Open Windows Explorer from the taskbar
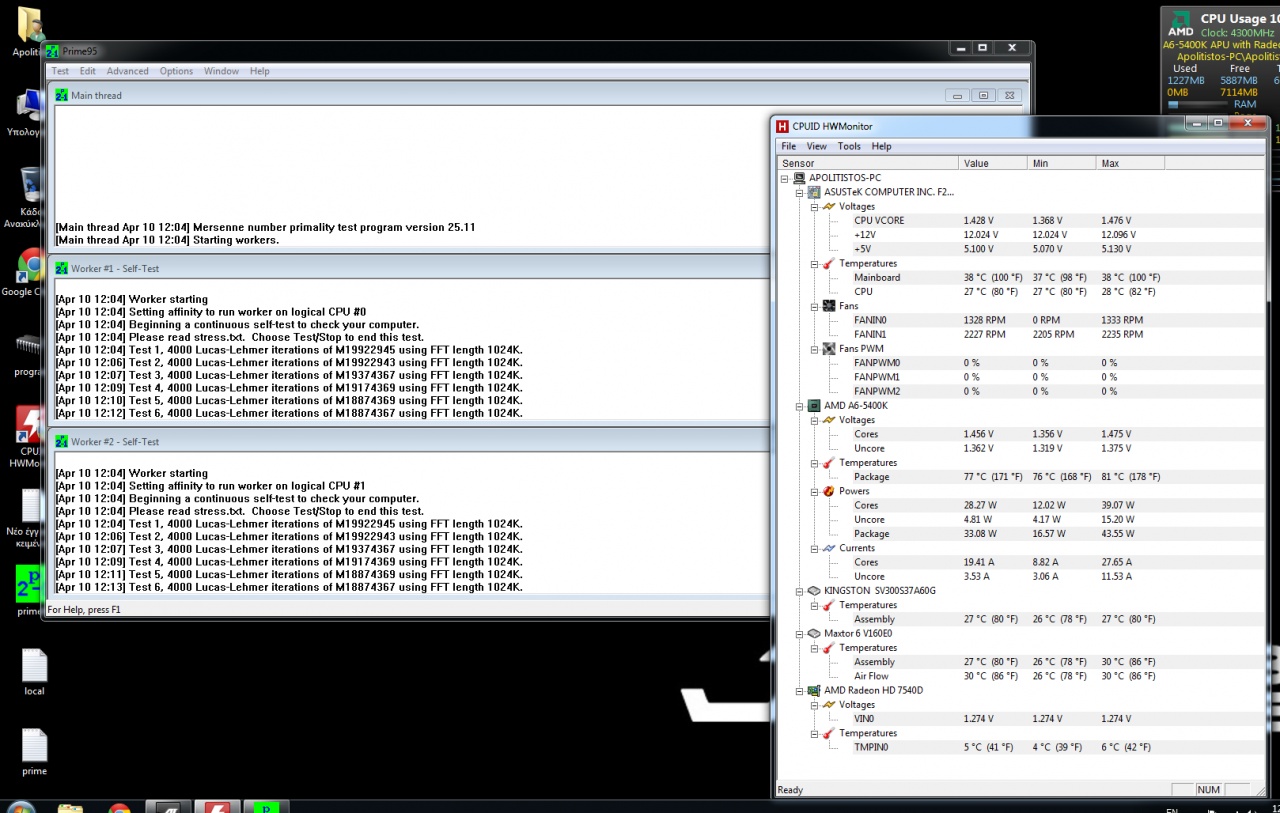The height and width of the screenshot is (813, 1280). 70,807
